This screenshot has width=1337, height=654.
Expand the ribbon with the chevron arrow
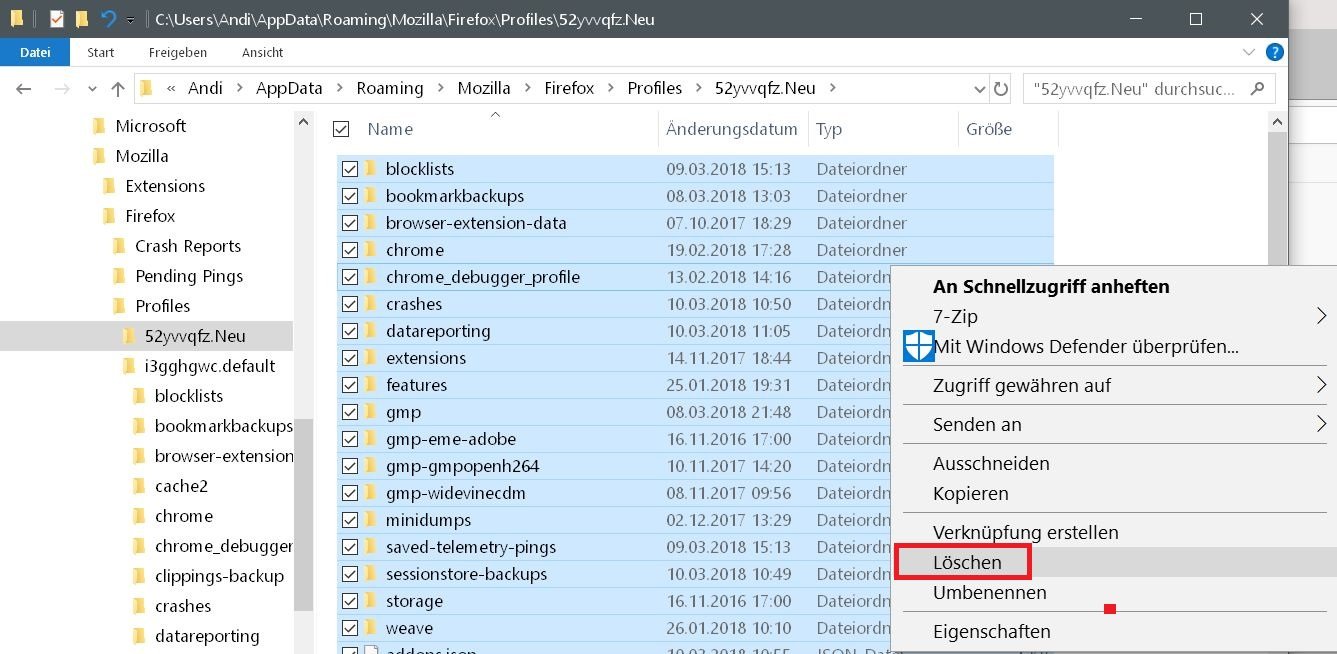(1249, 52)
